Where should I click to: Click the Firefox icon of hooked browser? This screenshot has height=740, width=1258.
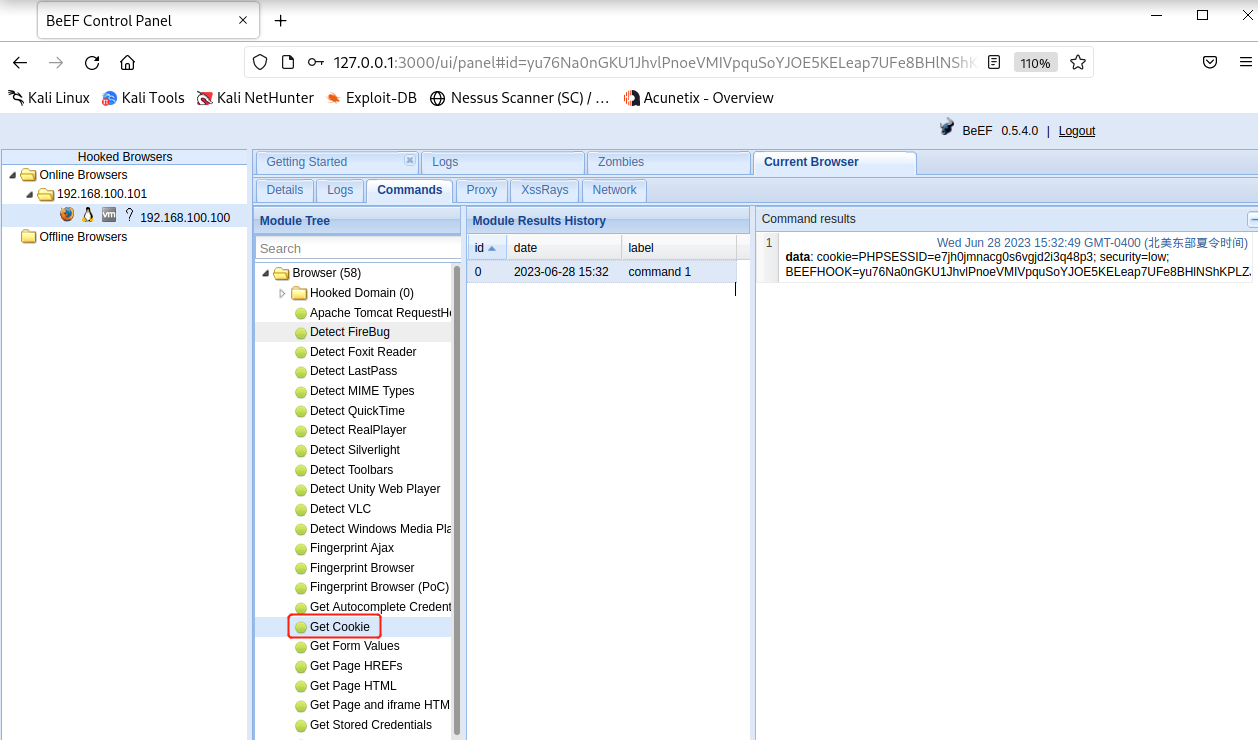(x=67, y=215)
